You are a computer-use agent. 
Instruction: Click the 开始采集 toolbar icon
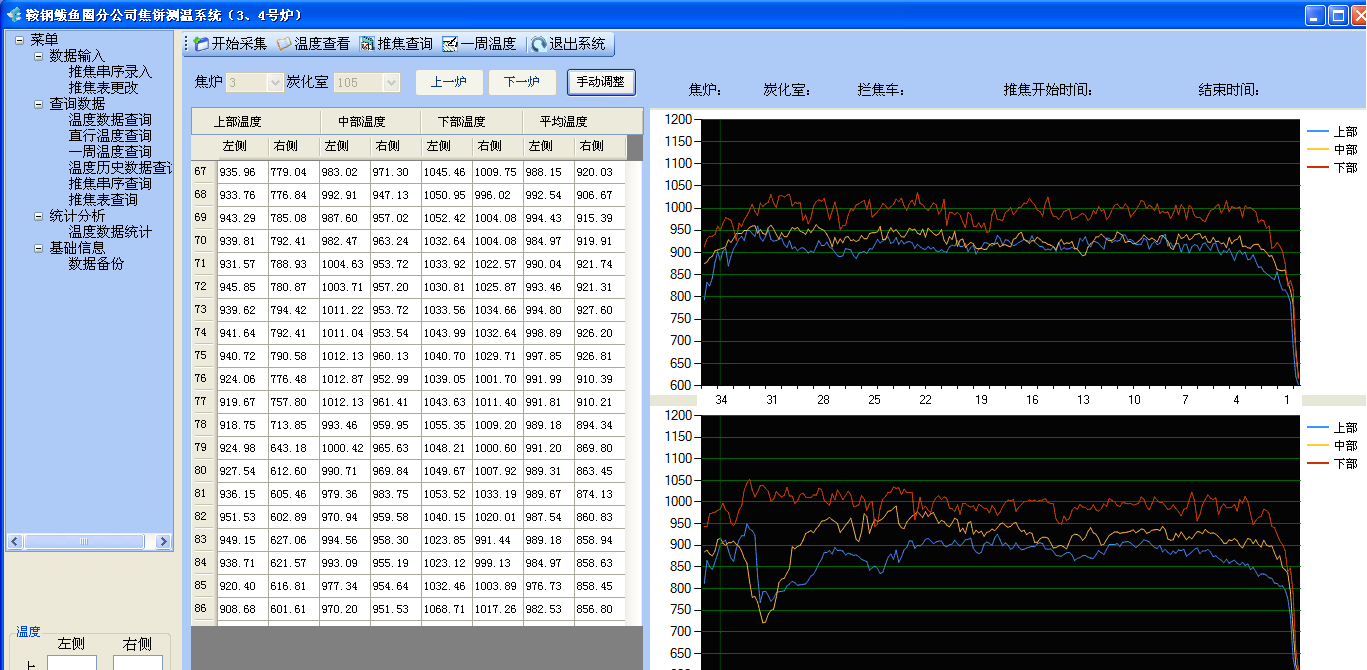point(202,44)
